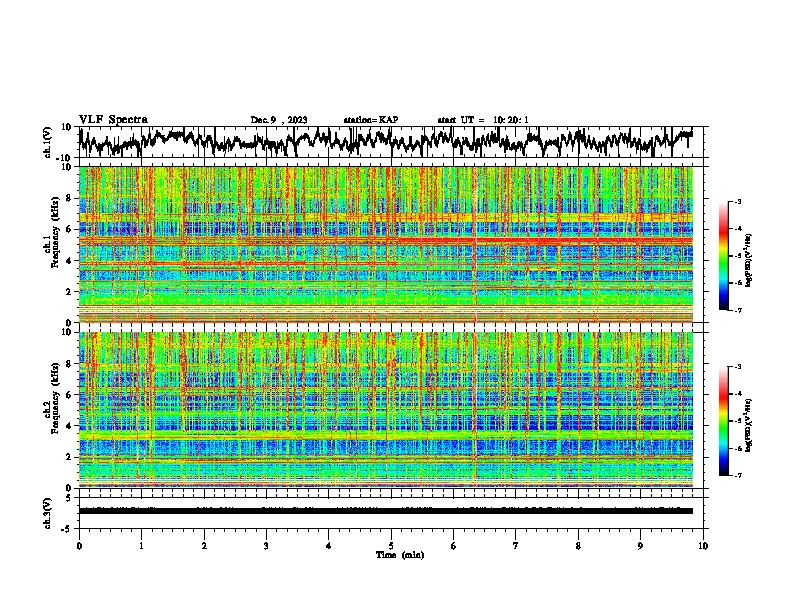Click the -7 value on ch.2 colorbar

coord(738,475)
